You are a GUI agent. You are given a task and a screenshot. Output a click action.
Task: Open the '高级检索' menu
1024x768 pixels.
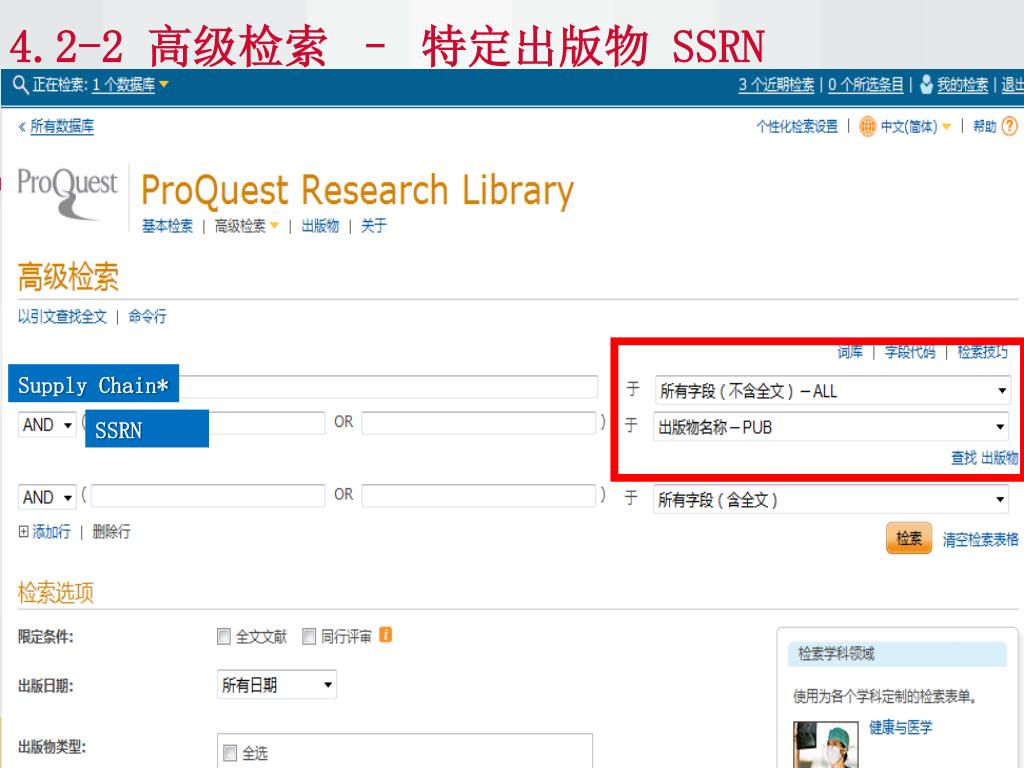click(246, 226)
